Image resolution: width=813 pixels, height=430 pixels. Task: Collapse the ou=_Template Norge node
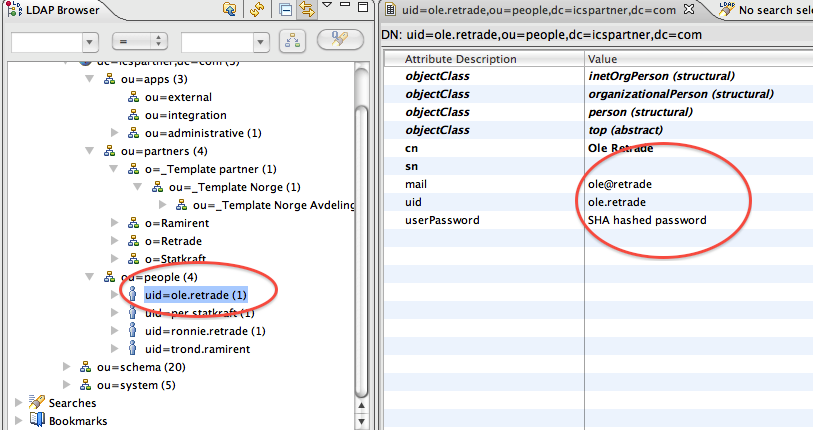(137, 187)
